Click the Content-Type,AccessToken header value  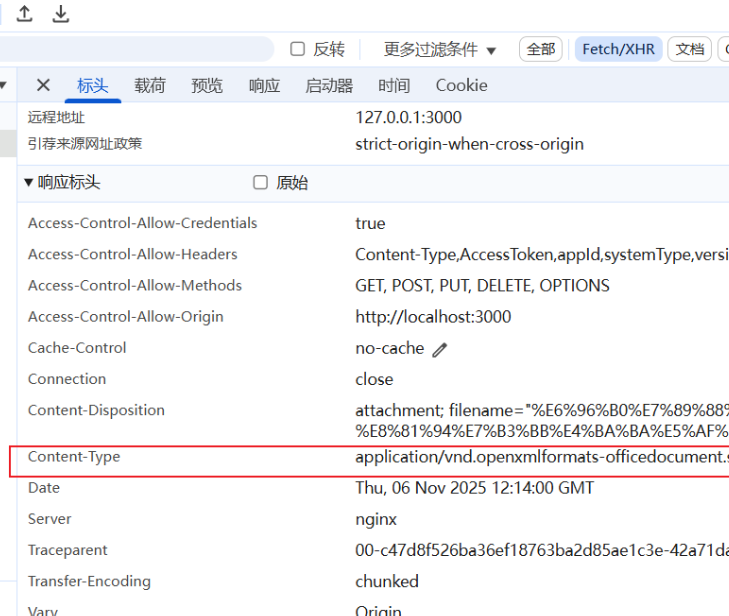[x=542, y=255]
